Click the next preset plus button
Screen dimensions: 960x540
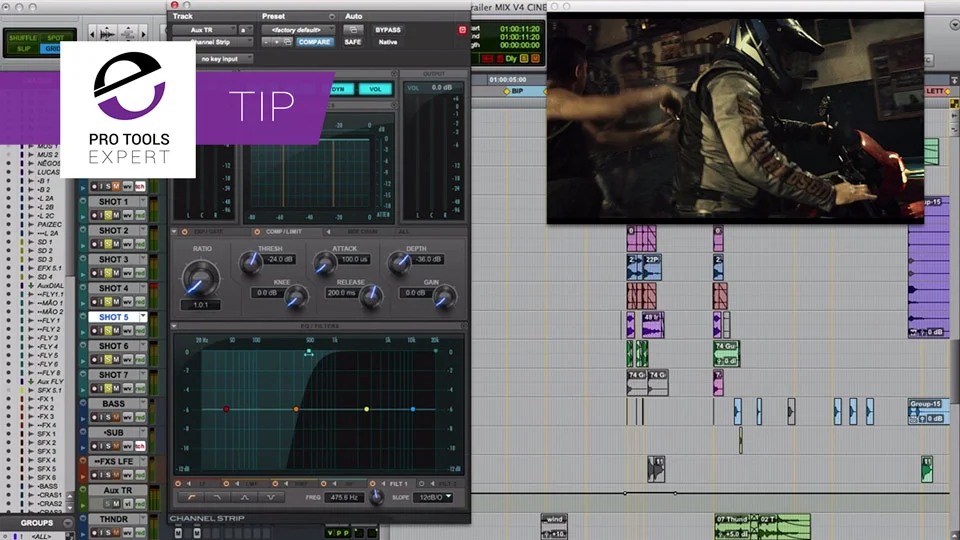point(276,42)
